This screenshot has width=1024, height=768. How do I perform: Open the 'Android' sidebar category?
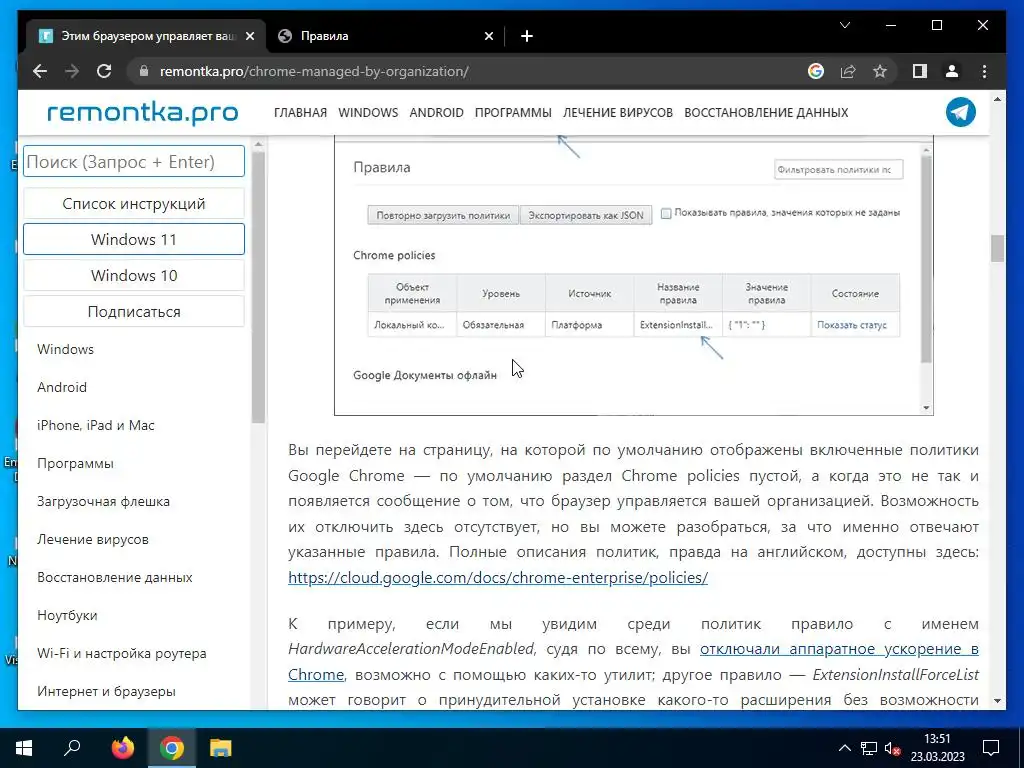(62, 387)
